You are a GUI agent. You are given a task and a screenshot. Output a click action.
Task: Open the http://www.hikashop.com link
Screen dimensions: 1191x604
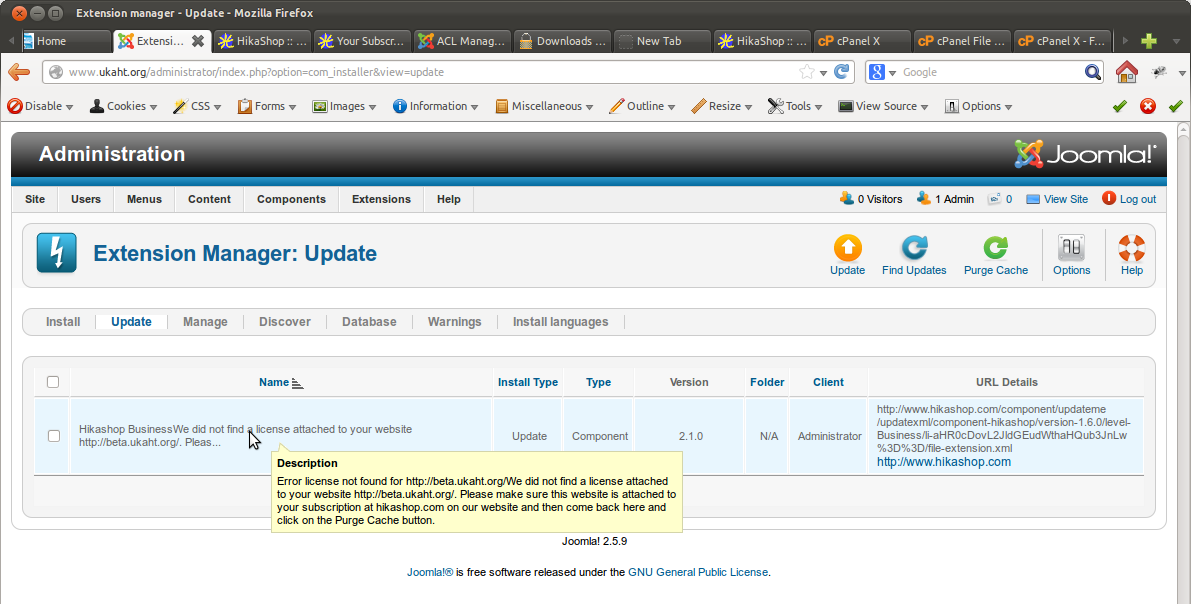(943, 462)
